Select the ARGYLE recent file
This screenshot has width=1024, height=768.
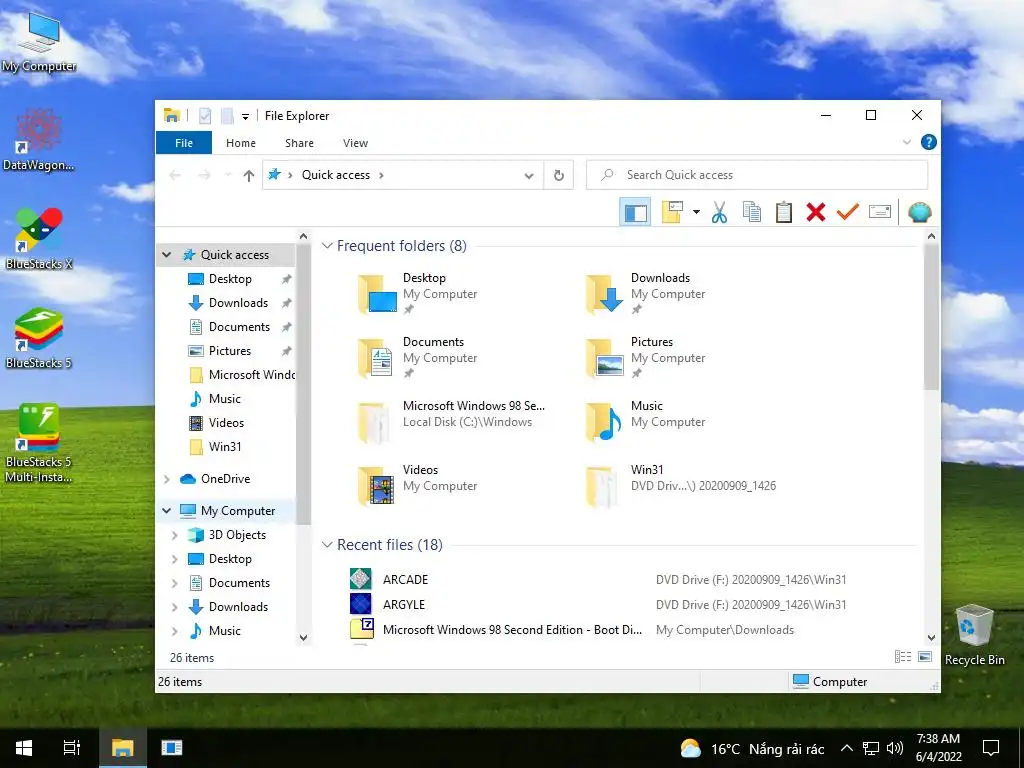click(x=404, y=605)
